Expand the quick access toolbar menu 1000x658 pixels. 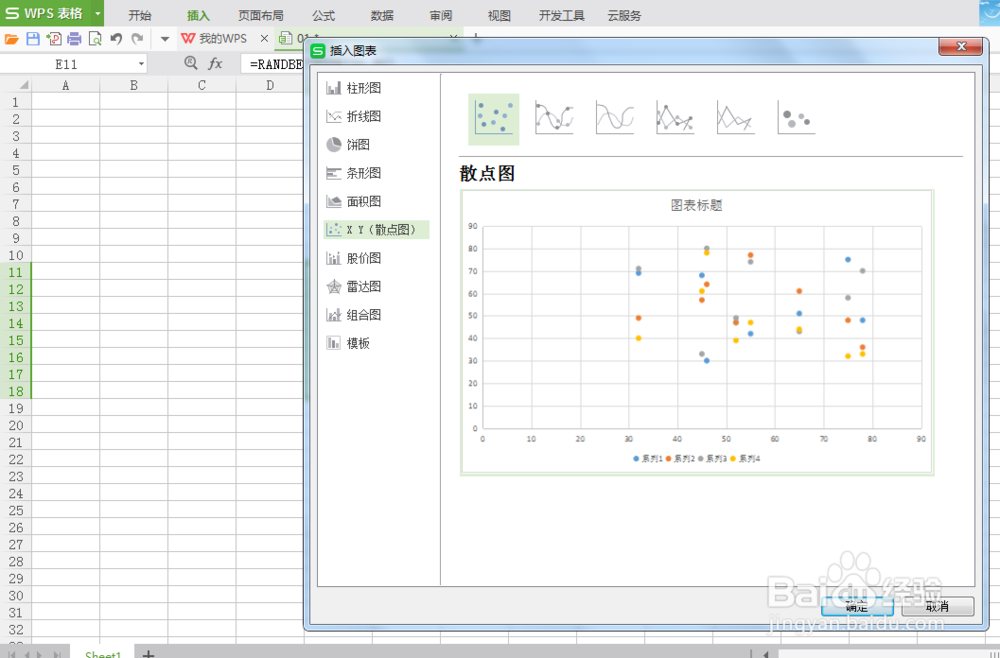click(164, 38)
